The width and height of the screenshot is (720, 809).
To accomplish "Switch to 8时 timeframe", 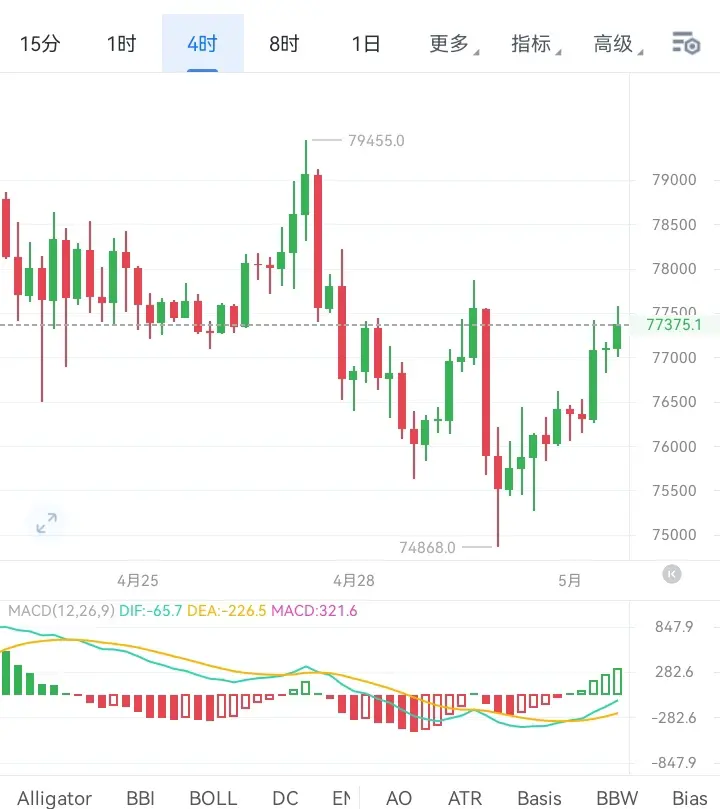I will click(284, 44).
